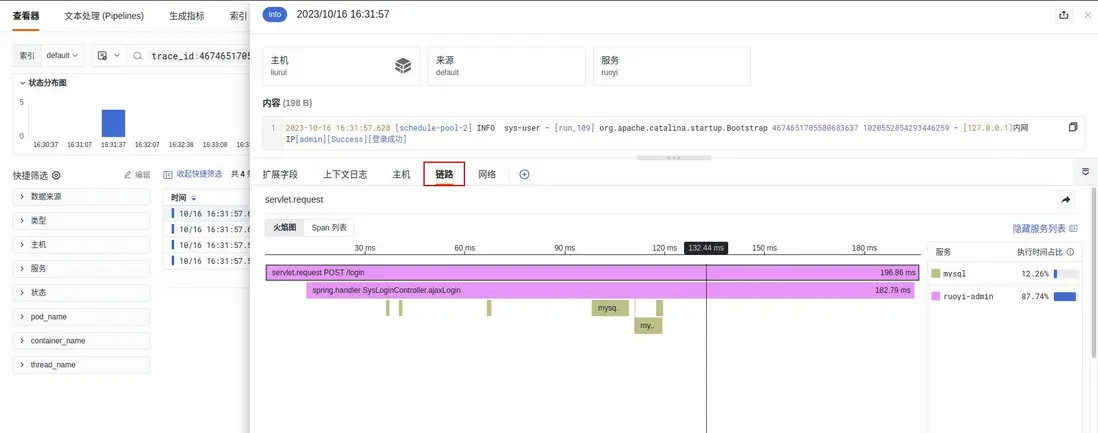Screen dimensions: 1098x433
Task: Expand the container_name filter
Action: coord(81,341)
